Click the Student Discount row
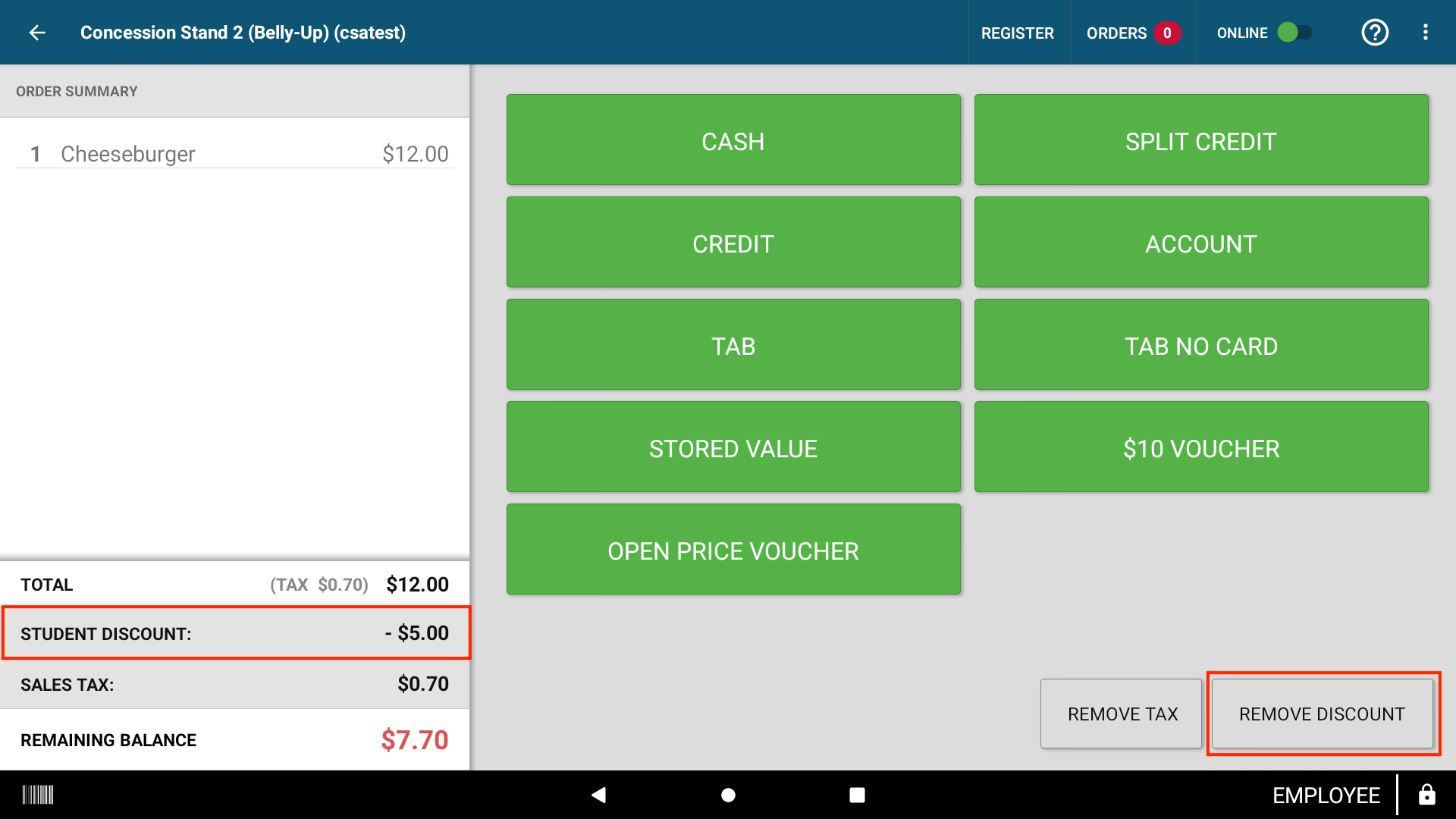1456x819 pixels. [x=235, y=633]
